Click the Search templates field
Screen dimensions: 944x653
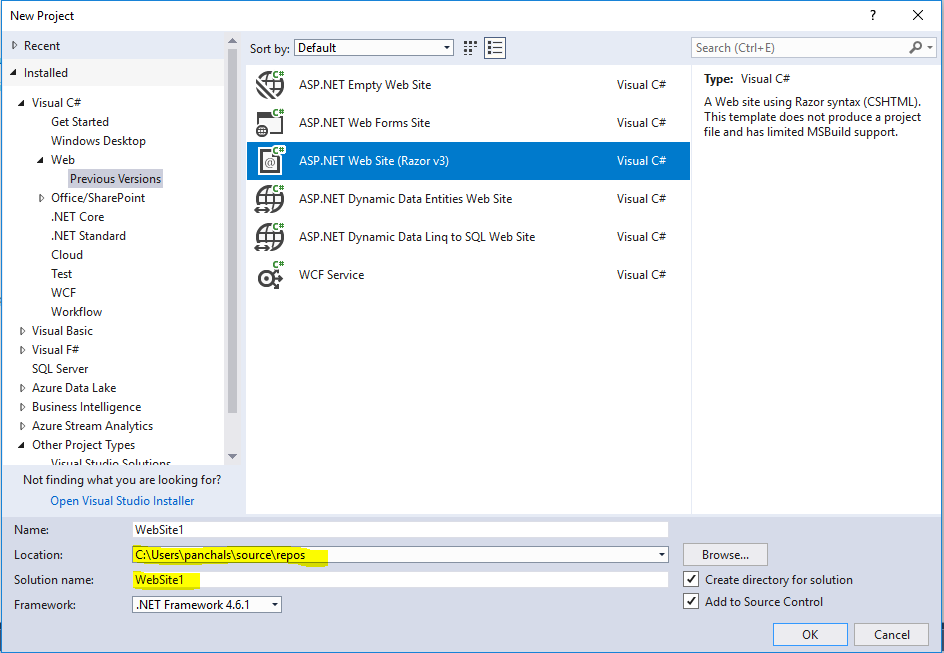801,48
